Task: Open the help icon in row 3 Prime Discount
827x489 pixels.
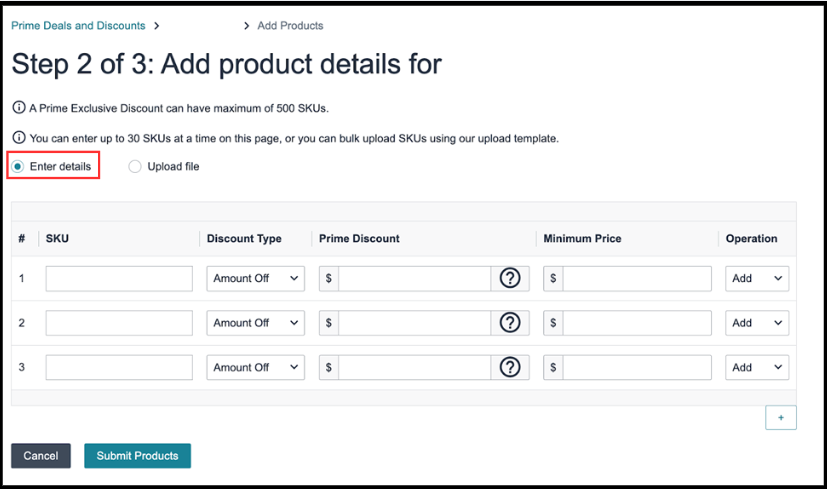Action: click(x=509, y=367)
